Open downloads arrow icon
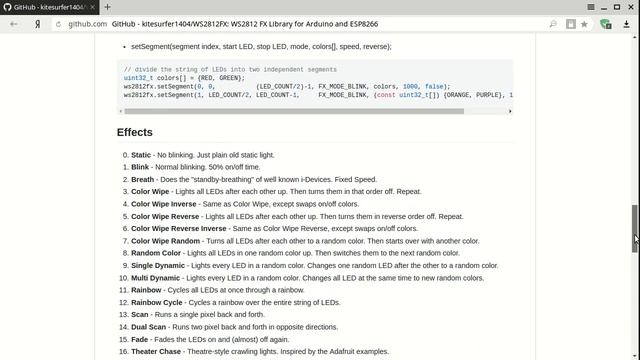Screen dimensions: 640x360 (627, 24)
